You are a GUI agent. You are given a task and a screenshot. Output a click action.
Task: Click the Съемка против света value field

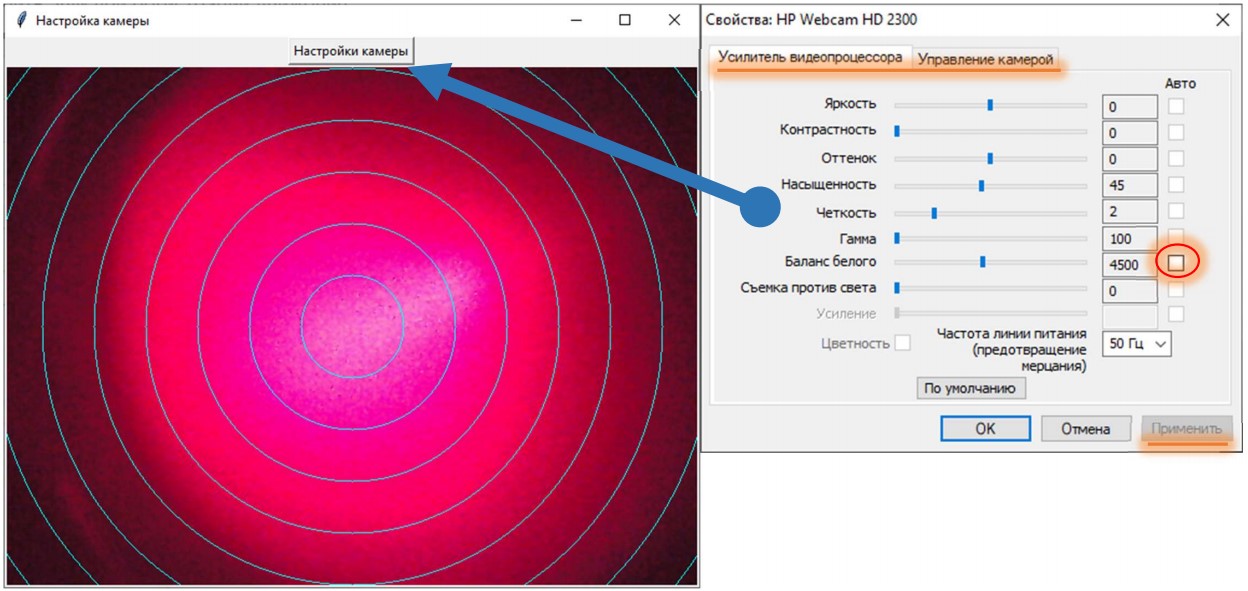(x=1130, y=291)
